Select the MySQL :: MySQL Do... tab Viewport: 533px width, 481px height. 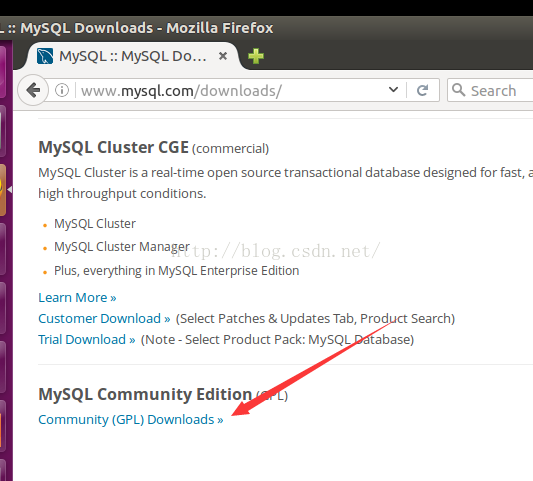[133, 56]
